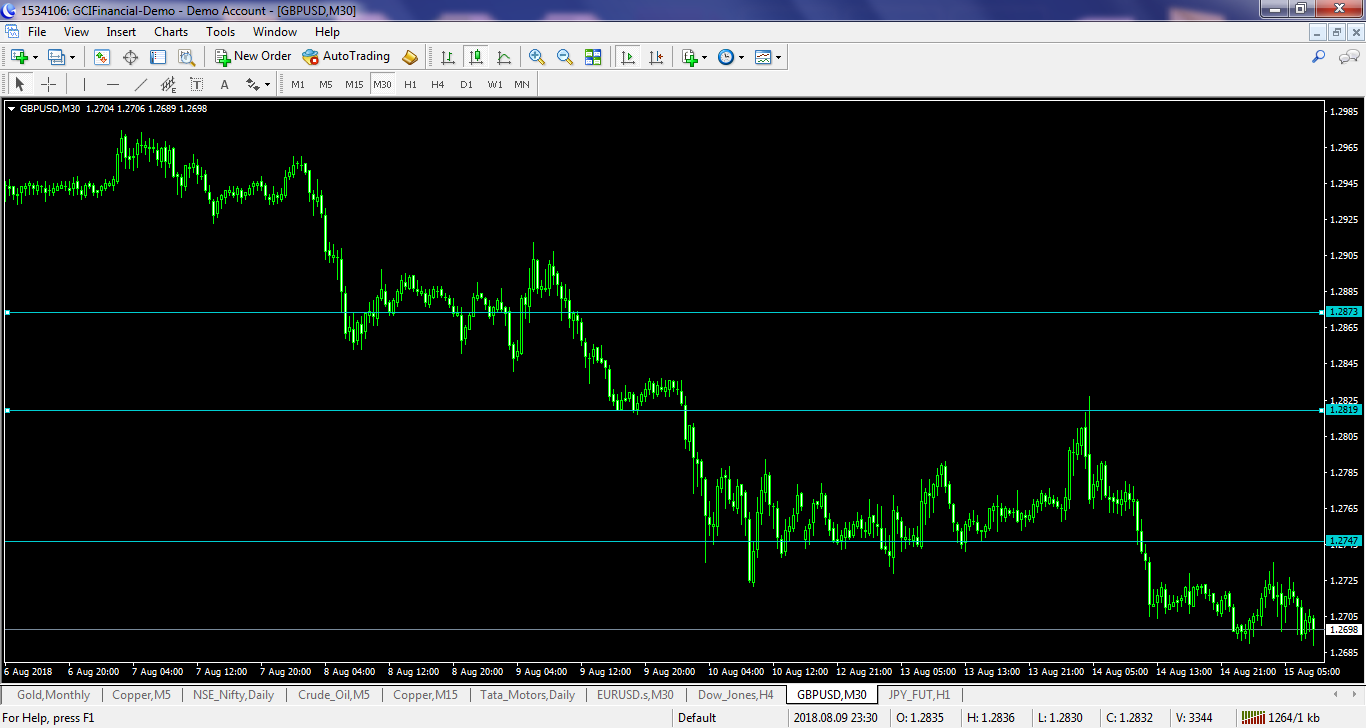Open the Insert menu

tap(121, 32)
